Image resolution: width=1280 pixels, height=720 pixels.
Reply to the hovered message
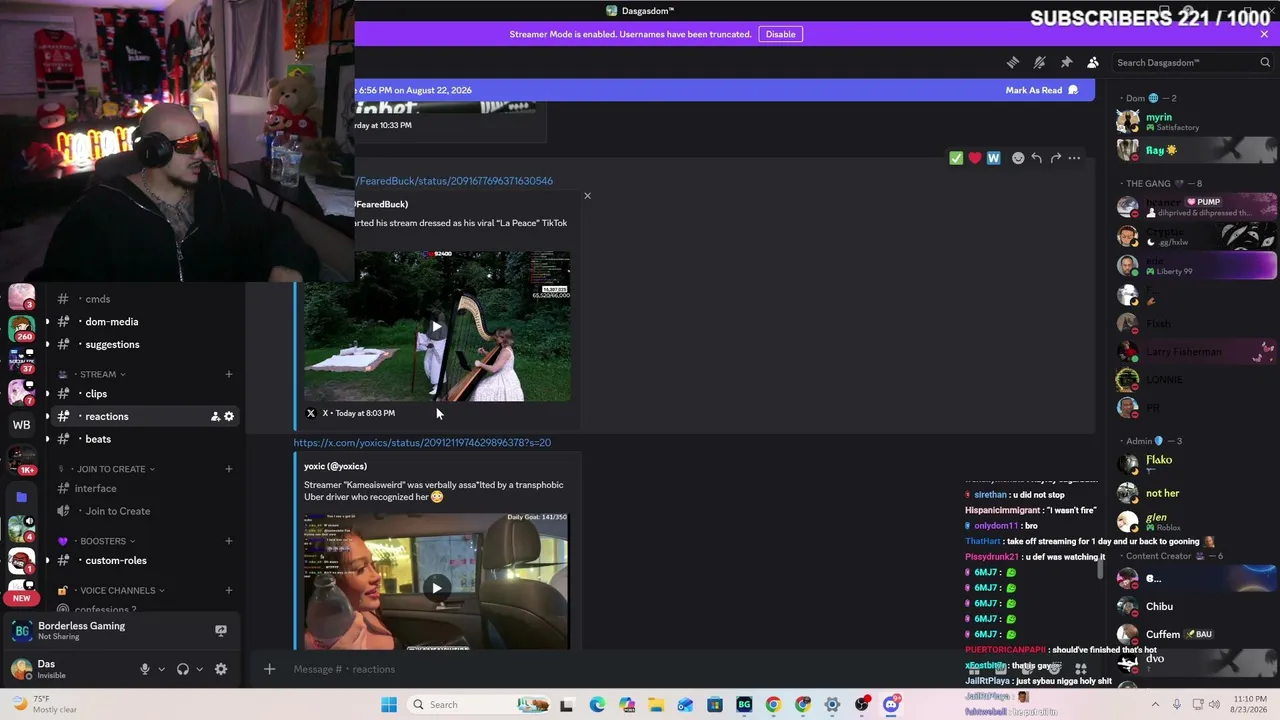(x=1036, y=158)
